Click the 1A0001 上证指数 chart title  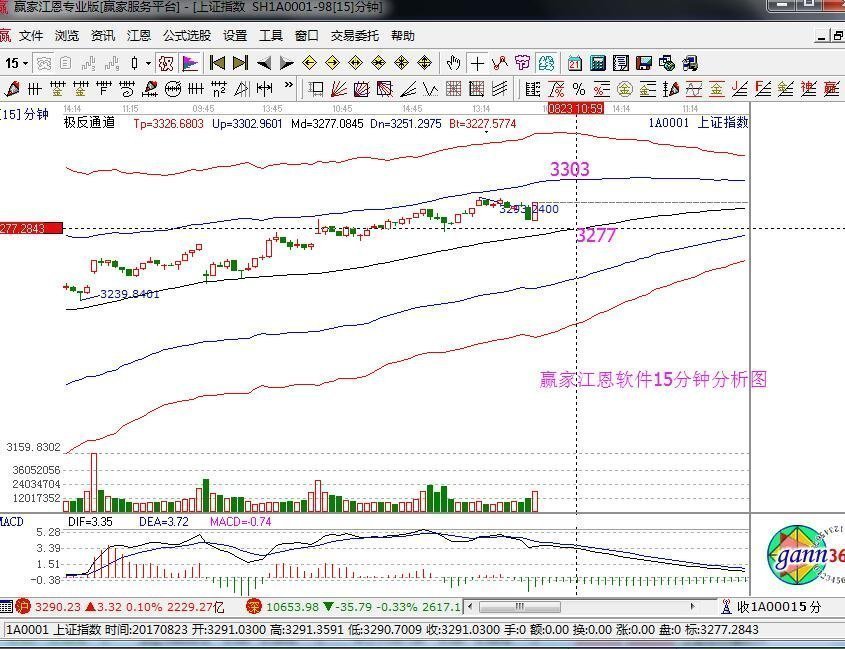[698, 123]
